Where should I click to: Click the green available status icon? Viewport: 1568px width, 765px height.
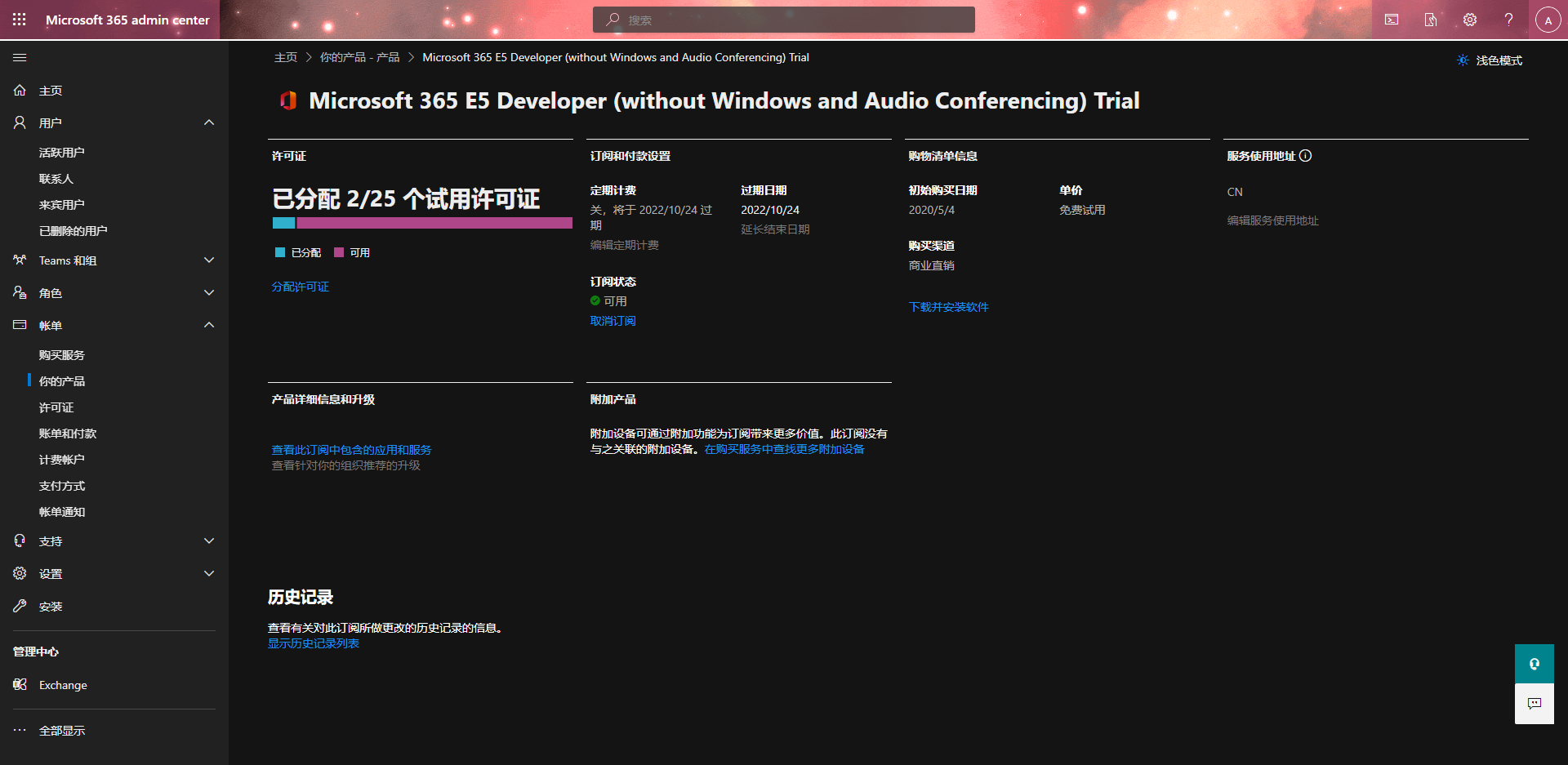click(x=595, y=301)
